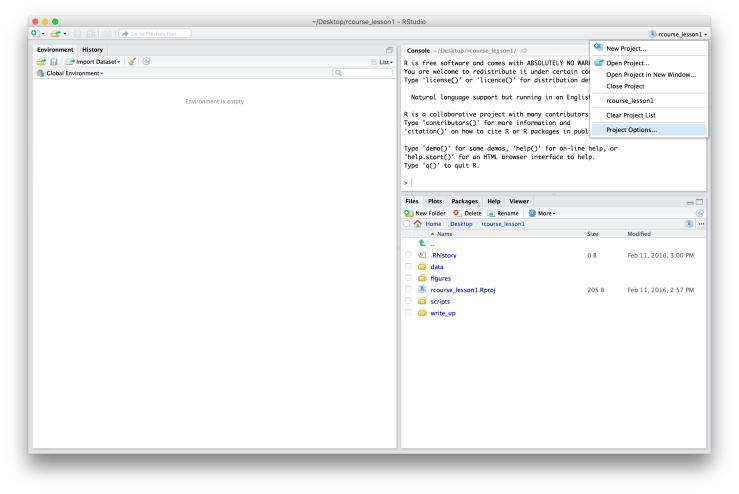Viewport: 739px width, 494px height.
Task: Open the More gear dropdown
Action: click(542, 213)
